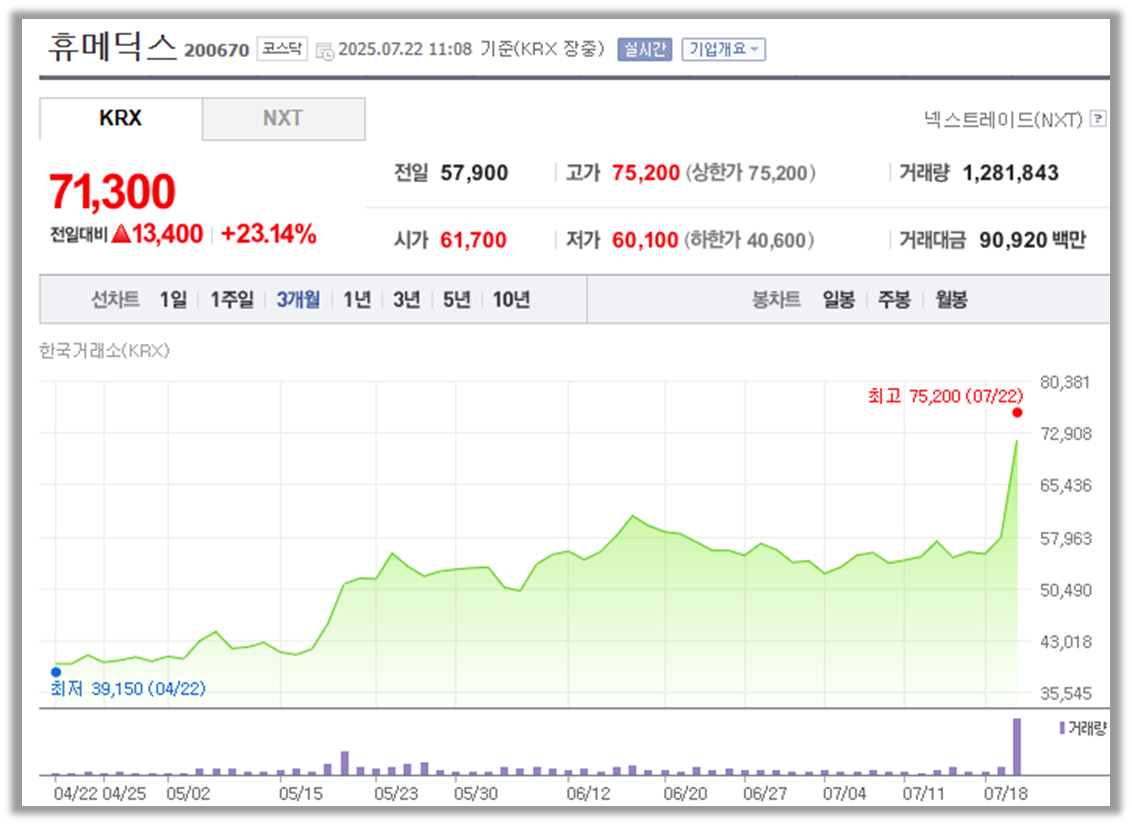Select the 1일 line chart period
The height and width of the screenshot is (825, 1132).
click(173, 299)
